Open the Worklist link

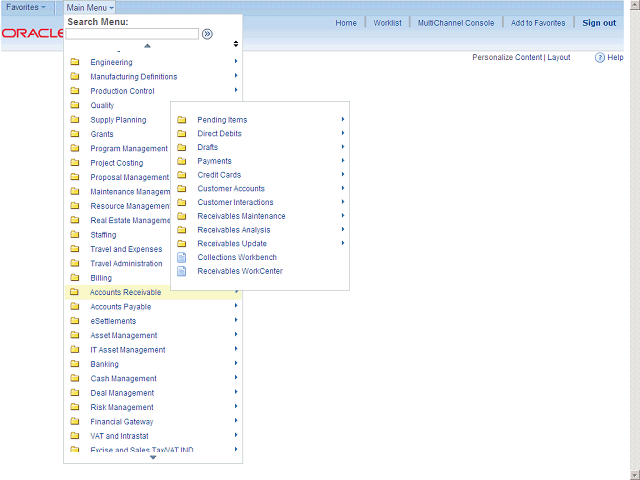[387, 23]
